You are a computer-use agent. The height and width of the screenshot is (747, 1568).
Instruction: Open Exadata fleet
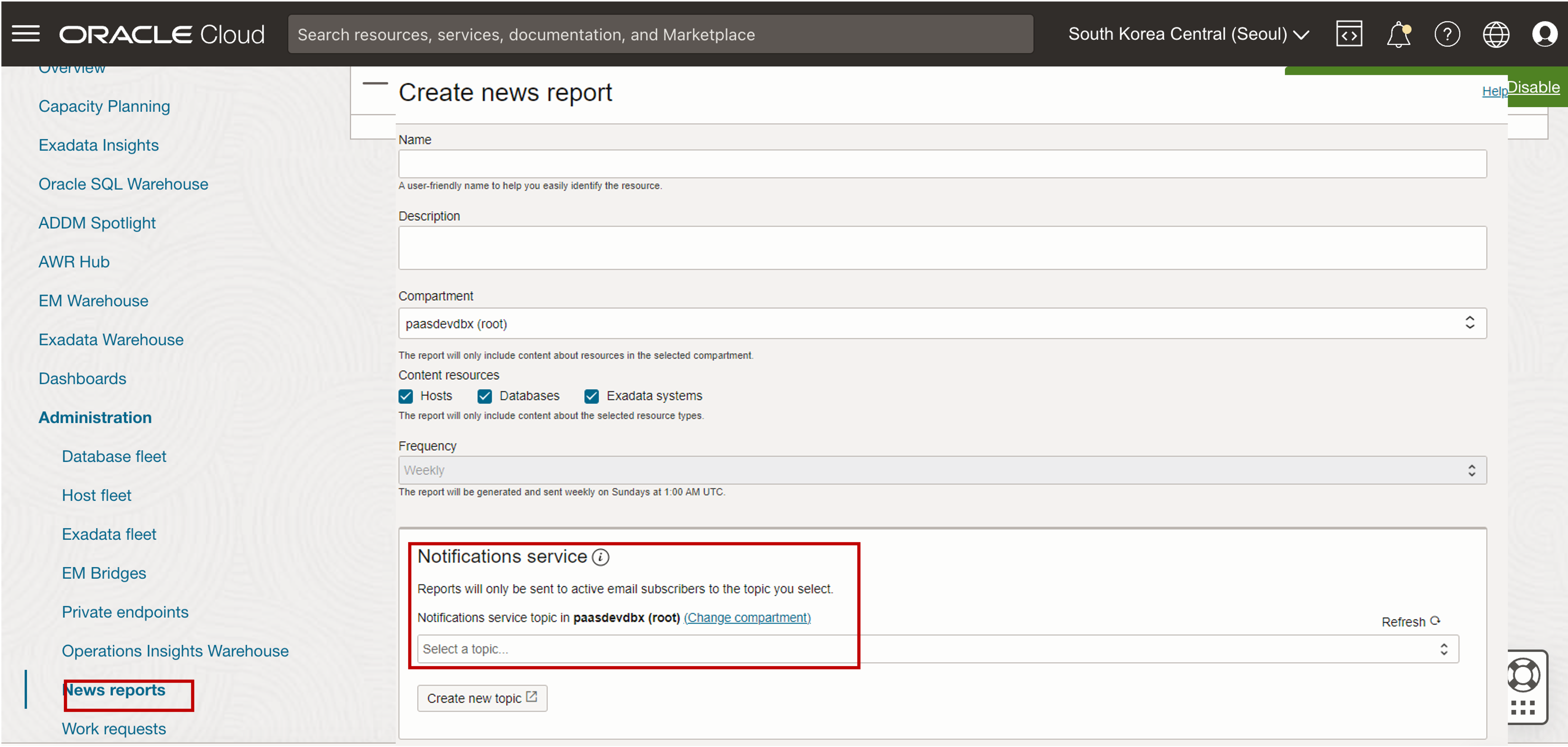pos(109,535)
